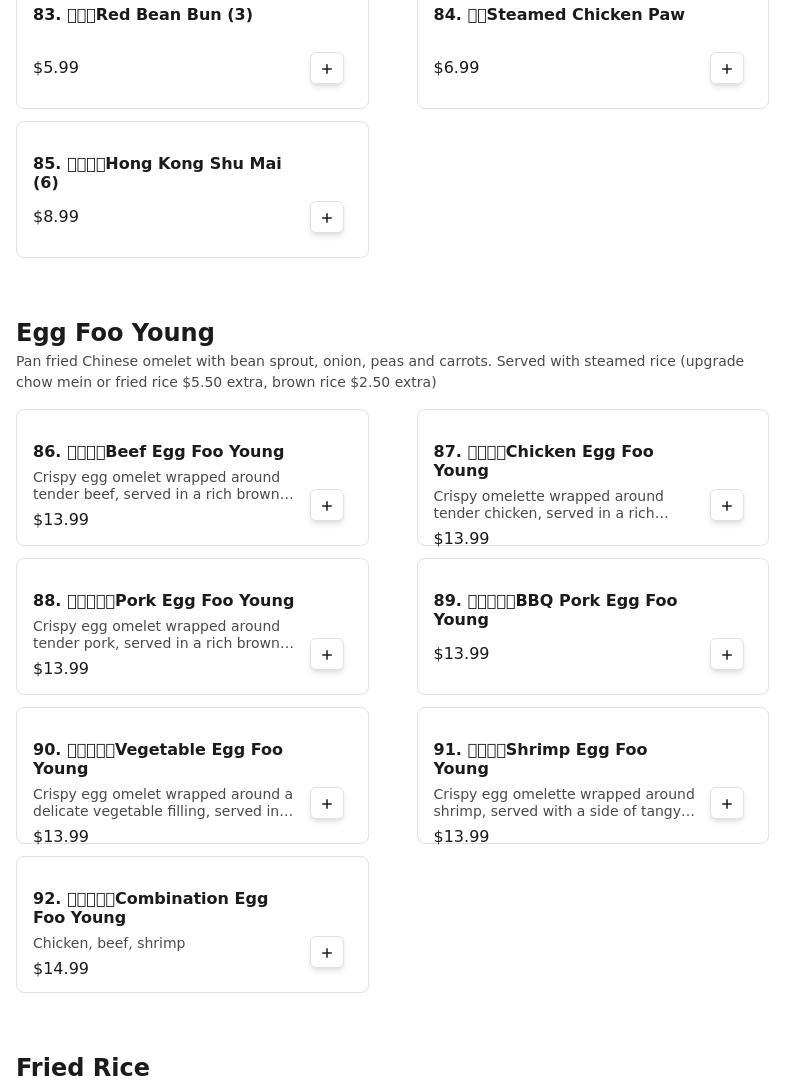Add Red Bean Bun to cart

click(327, 68)
